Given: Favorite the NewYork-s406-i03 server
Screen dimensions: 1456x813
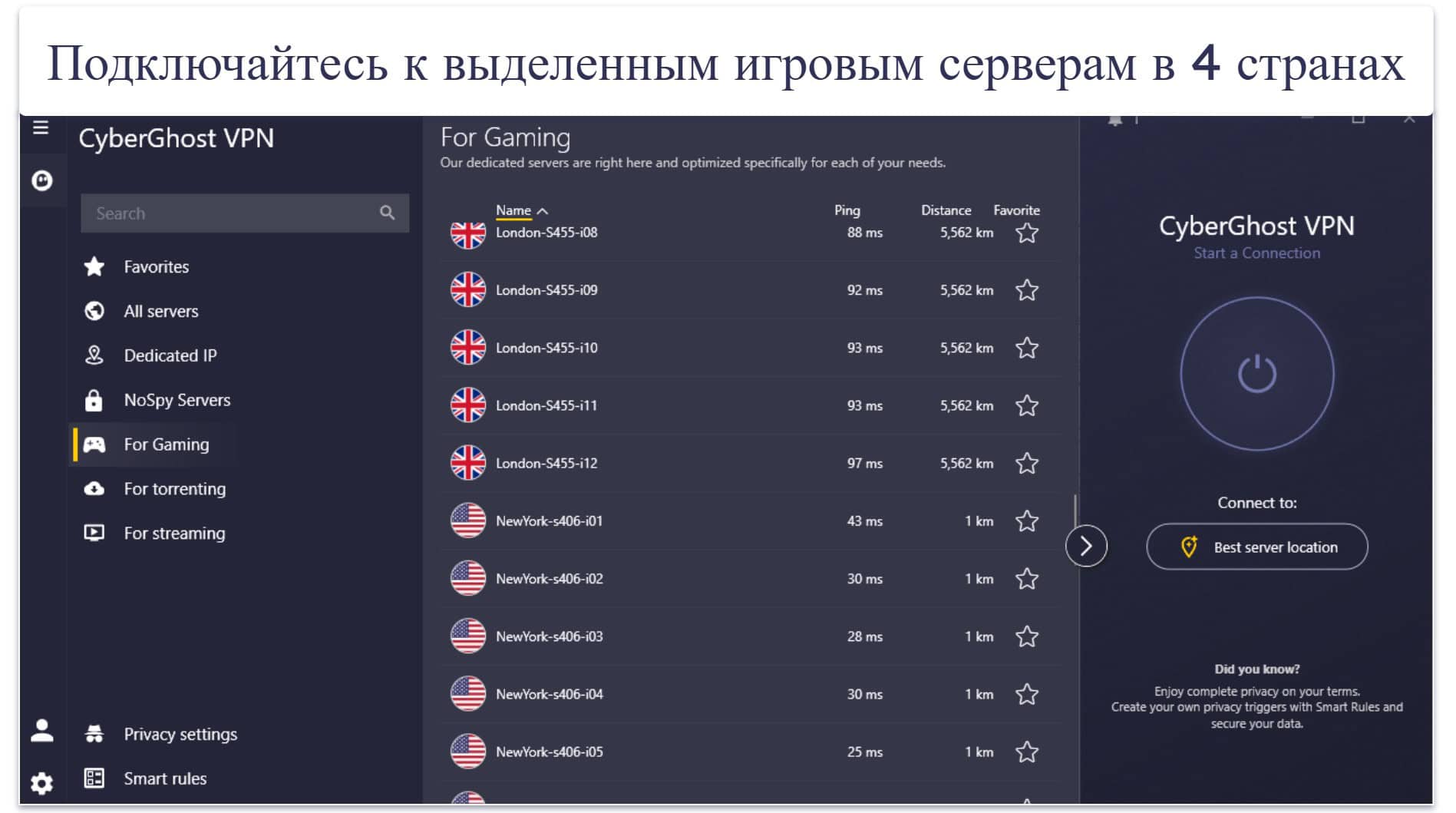Looking at the screenshot, I should pos(1027,636).
